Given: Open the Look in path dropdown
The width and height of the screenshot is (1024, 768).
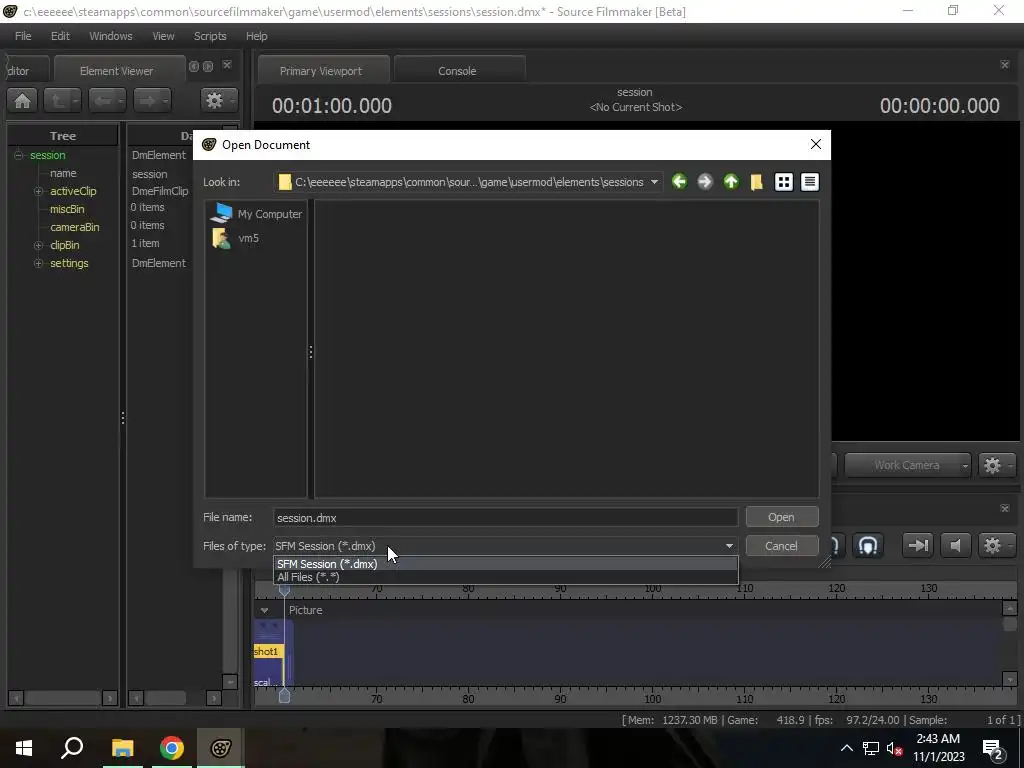Looking at the screenshot, I should (x=654, y=182).
